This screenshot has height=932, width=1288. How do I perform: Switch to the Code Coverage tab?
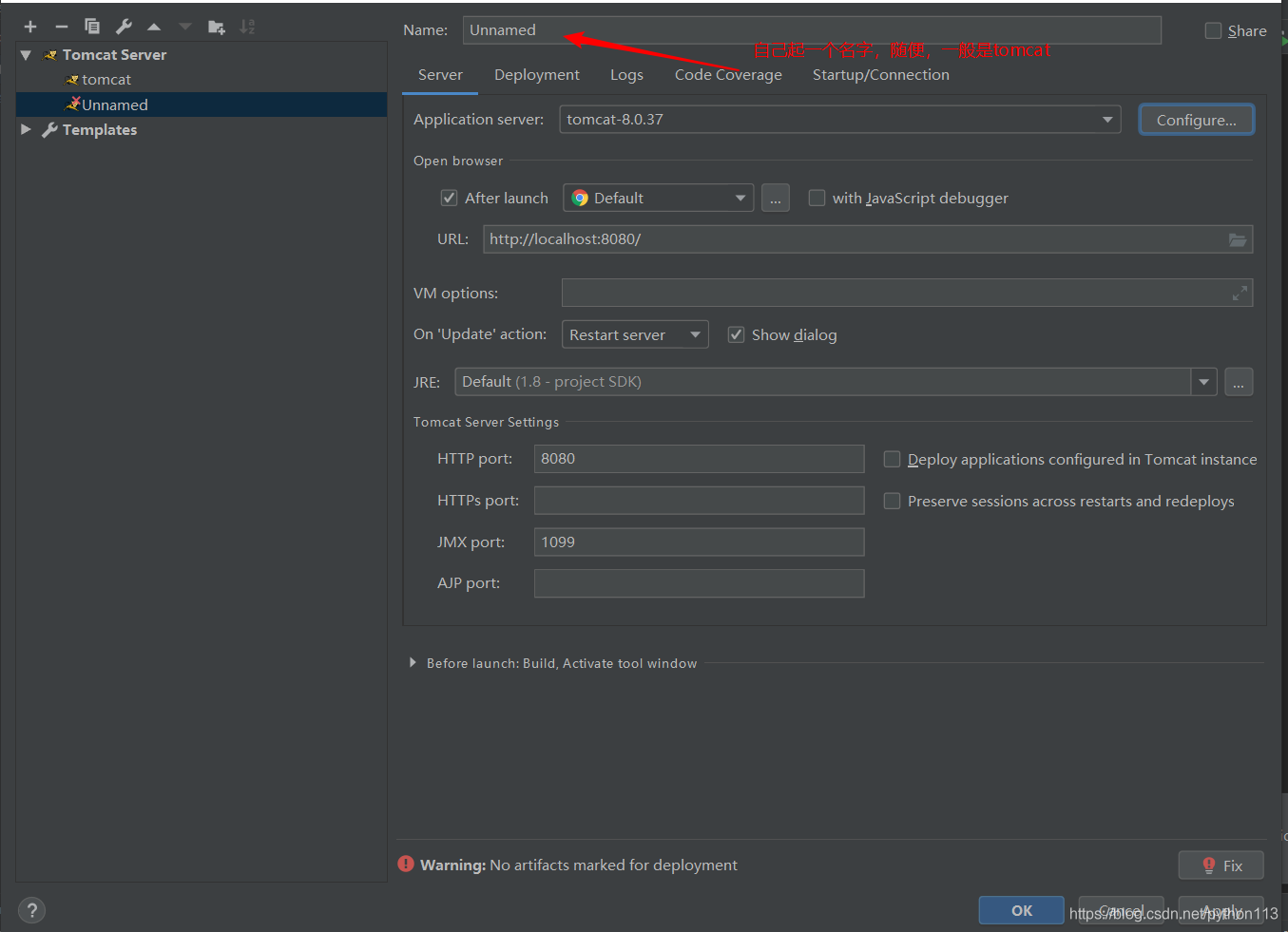[x=728, y=75]
